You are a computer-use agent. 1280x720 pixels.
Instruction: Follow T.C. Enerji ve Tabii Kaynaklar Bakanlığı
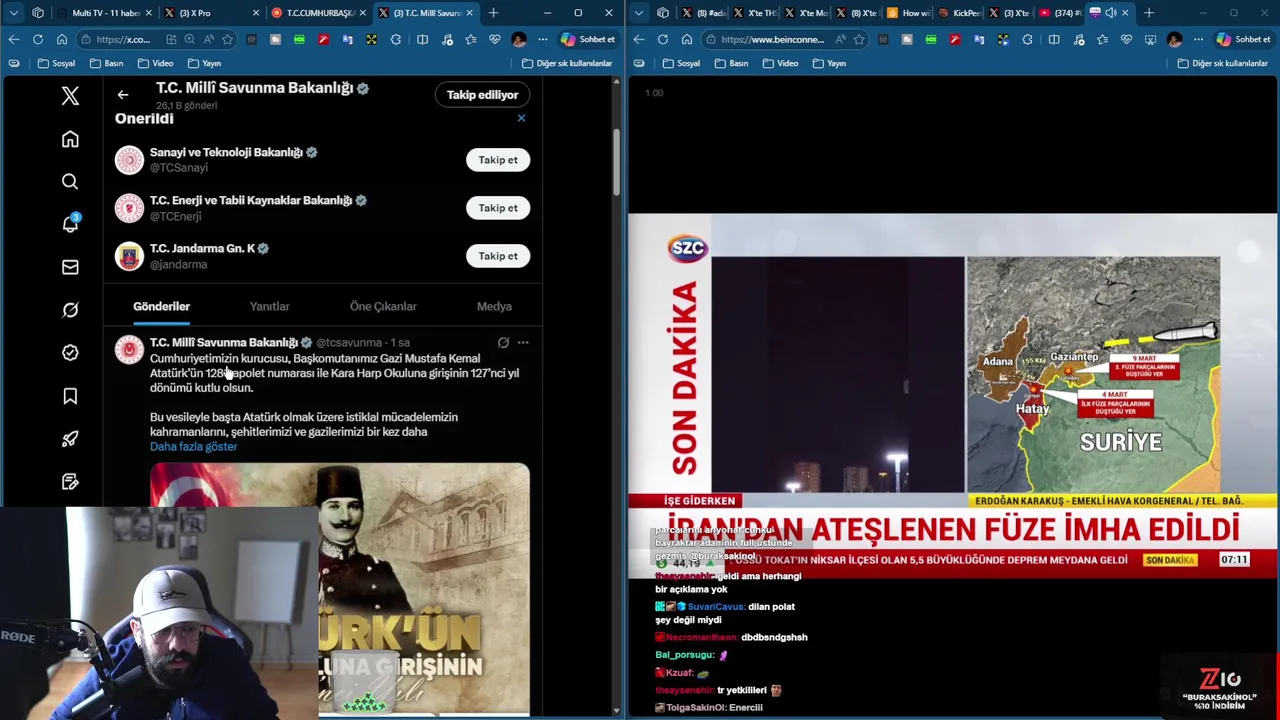click(498, 208)
